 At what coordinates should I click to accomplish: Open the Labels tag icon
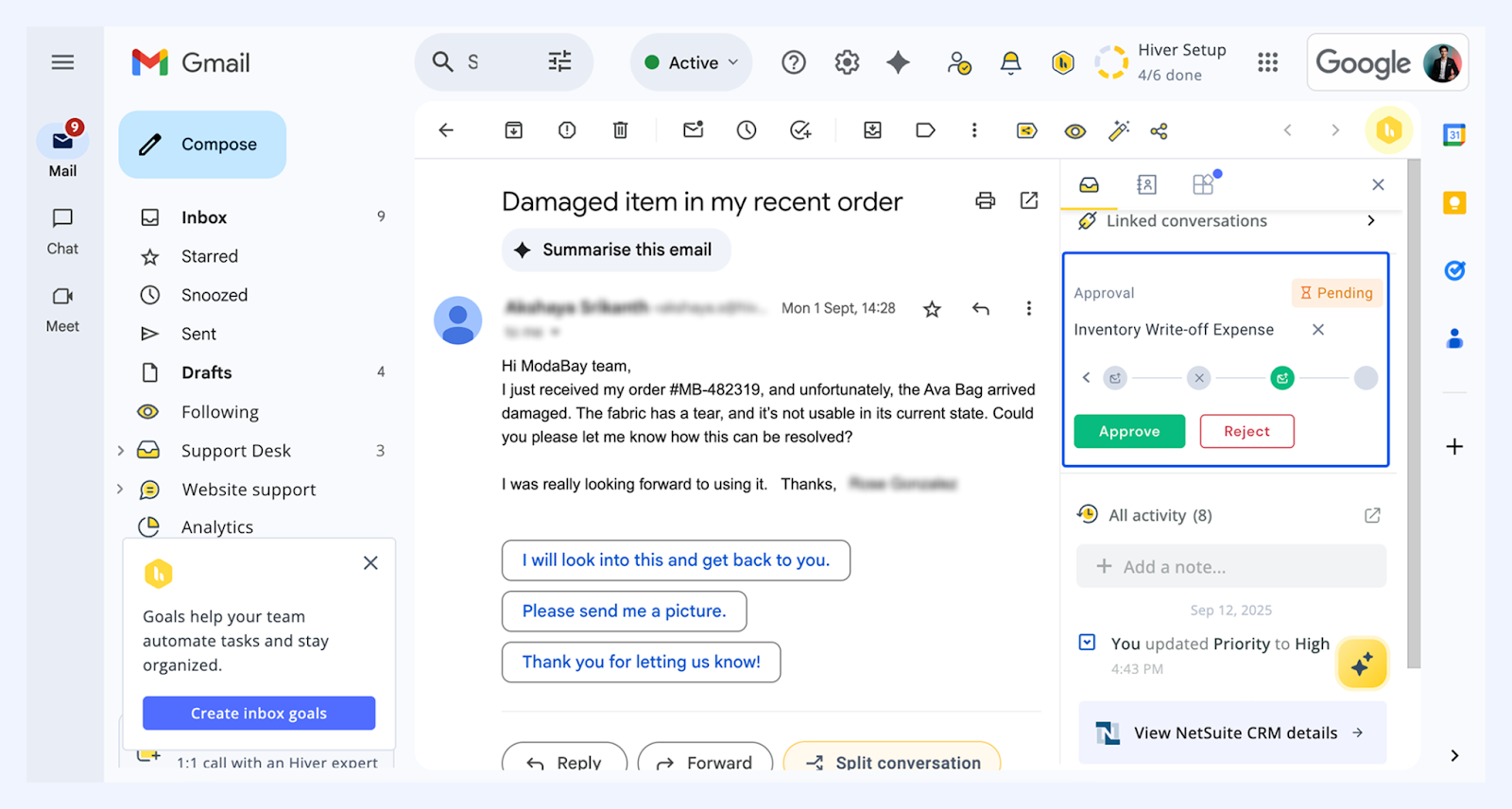[925, 130]
